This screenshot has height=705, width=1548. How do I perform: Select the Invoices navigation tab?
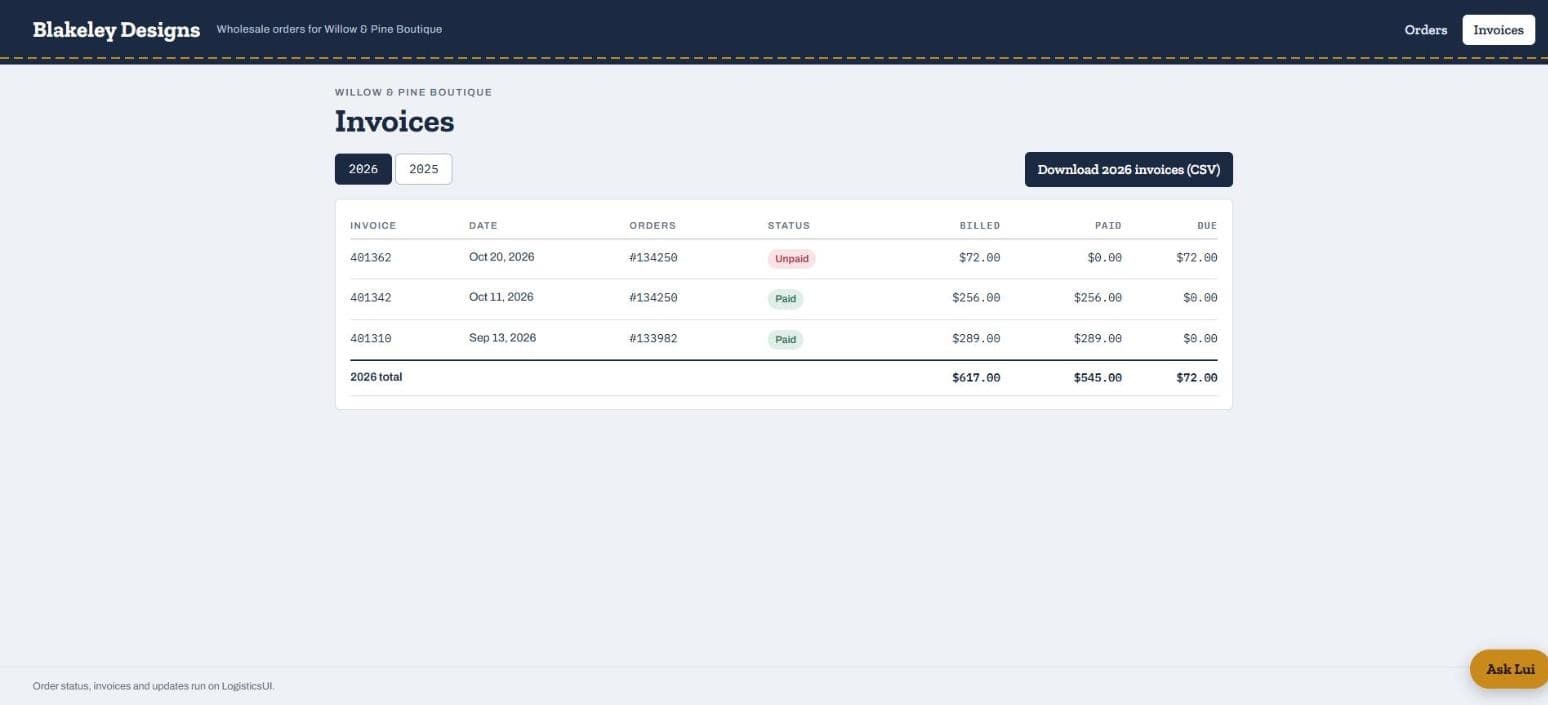point(1498,30)
